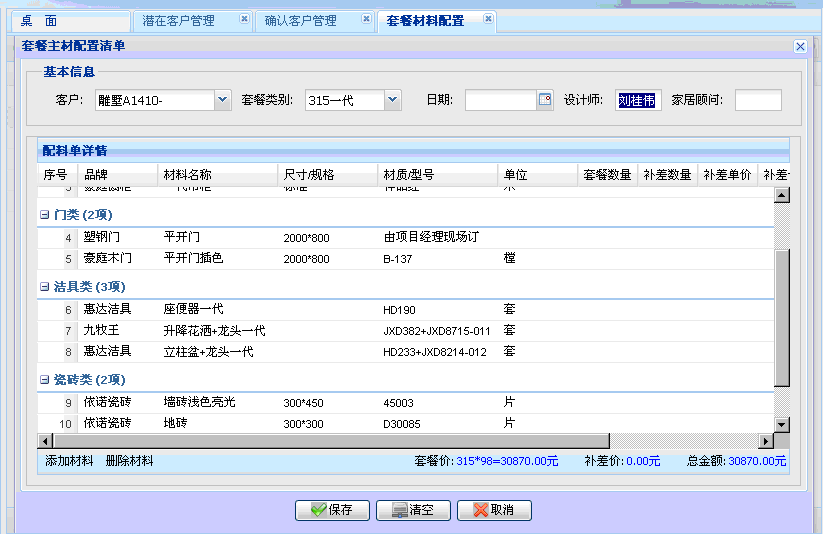Viewport: 823px width, 534px height.
Task: Close the 潜在客户管理 tab
Action: tap(245, 19)
